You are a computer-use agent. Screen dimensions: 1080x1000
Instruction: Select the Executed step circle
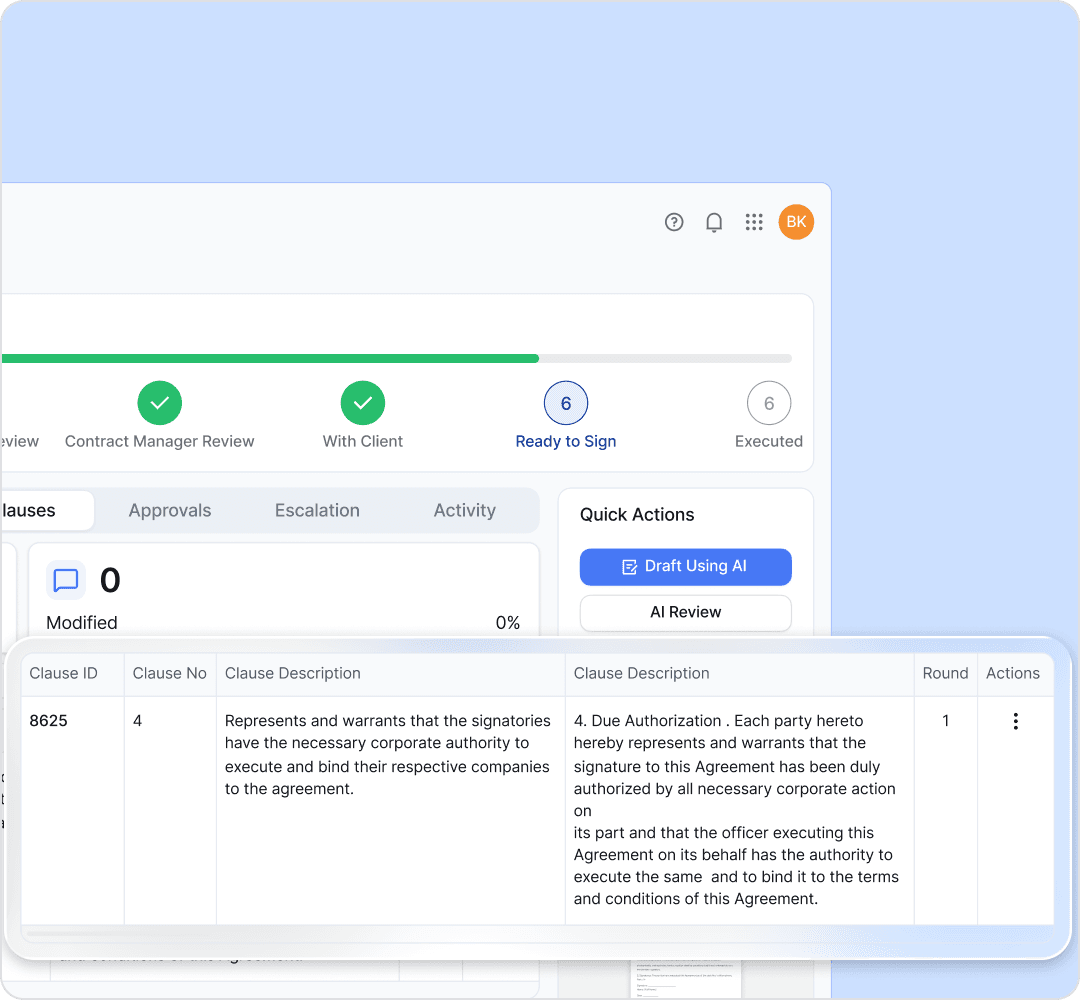[769, 403]
